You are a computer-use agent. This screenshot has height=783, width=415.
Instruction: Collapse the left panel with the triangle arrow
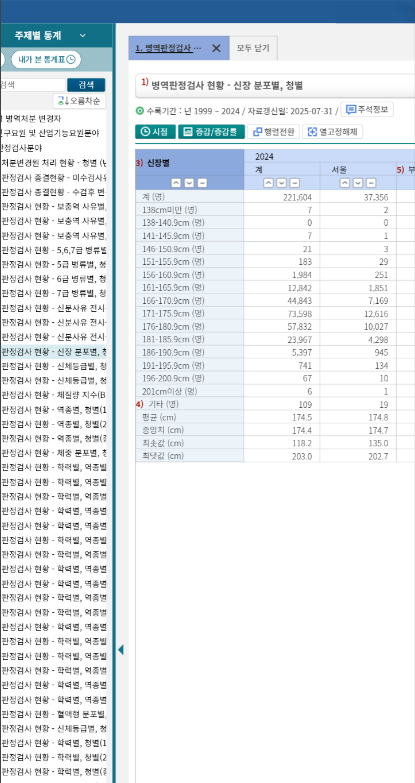pyautogui.click(x=120, y=650)
